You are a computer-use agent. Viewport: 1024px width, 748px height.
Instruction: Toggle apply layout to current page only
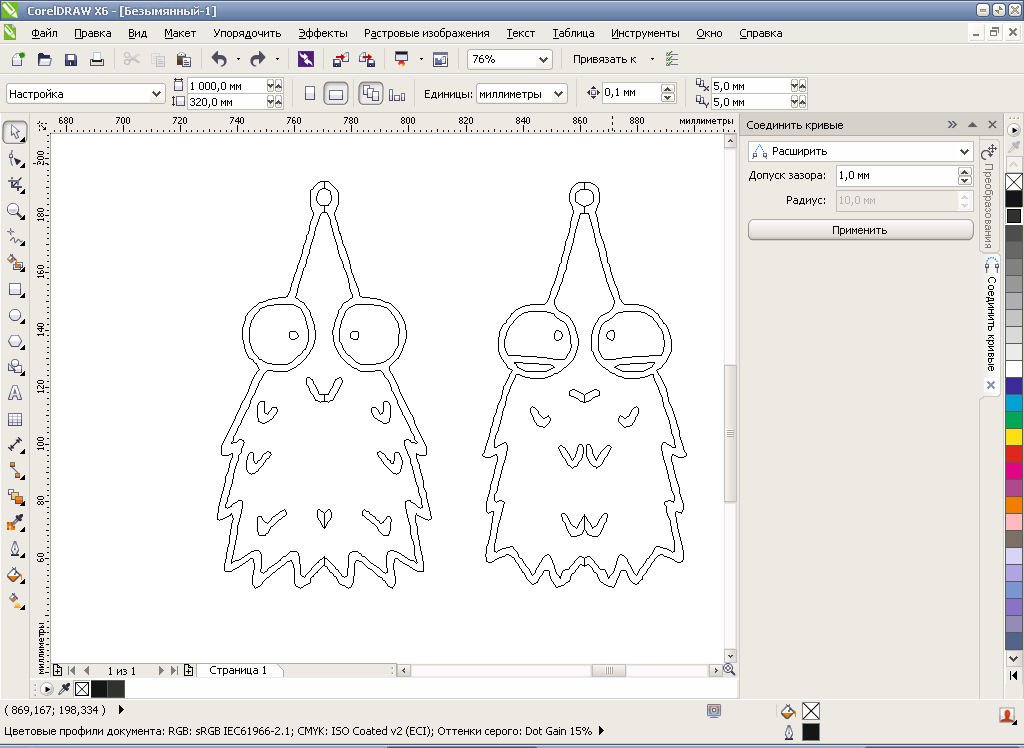point(396,95)
